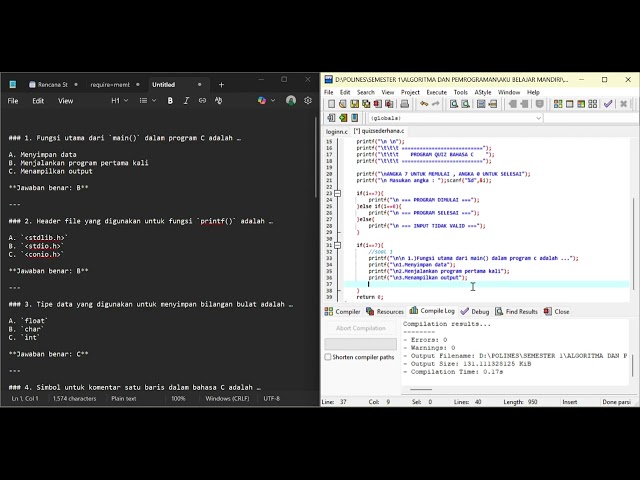This screenshot has height=480, width=640.
Task: Save the current file via floppy disk icon
Action: [x=354, y=104]
